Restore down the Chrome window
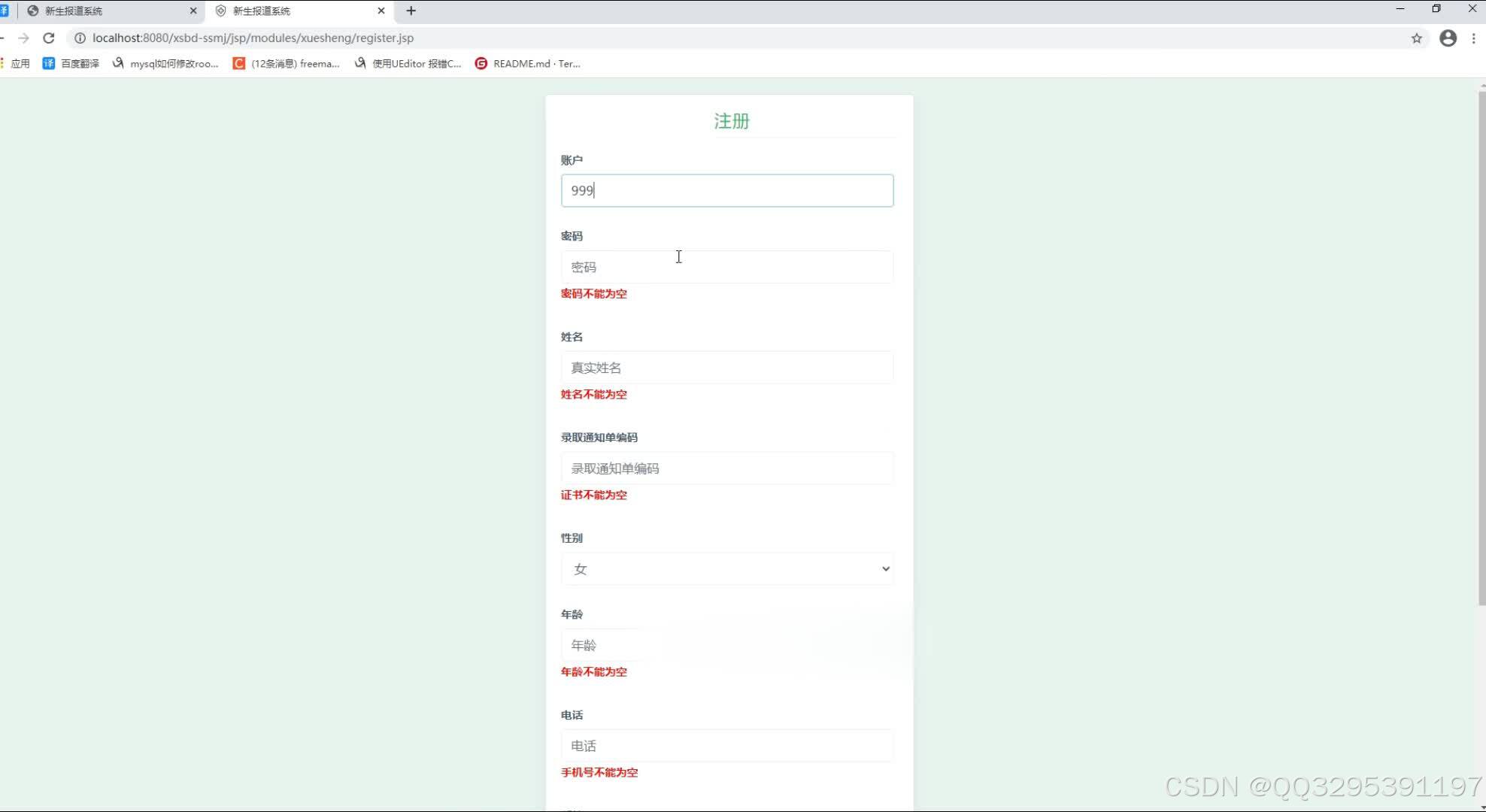Screen dimensions: 1486x812 pos(1436,9)
